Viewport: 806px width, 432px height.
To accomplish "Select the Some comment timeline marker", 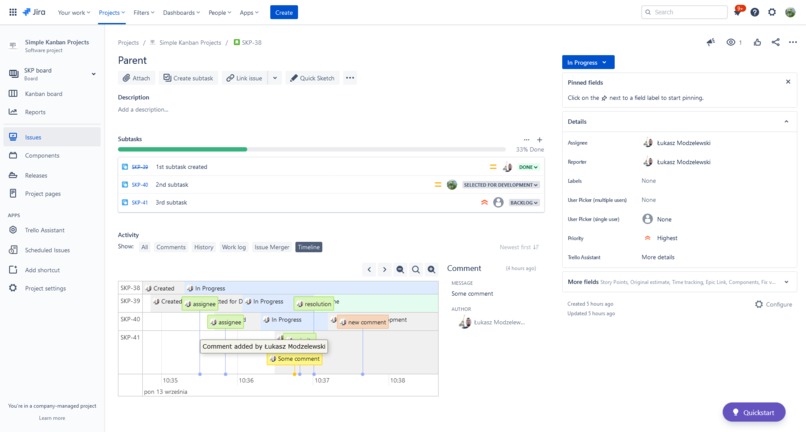I will (x=295, y=359).
